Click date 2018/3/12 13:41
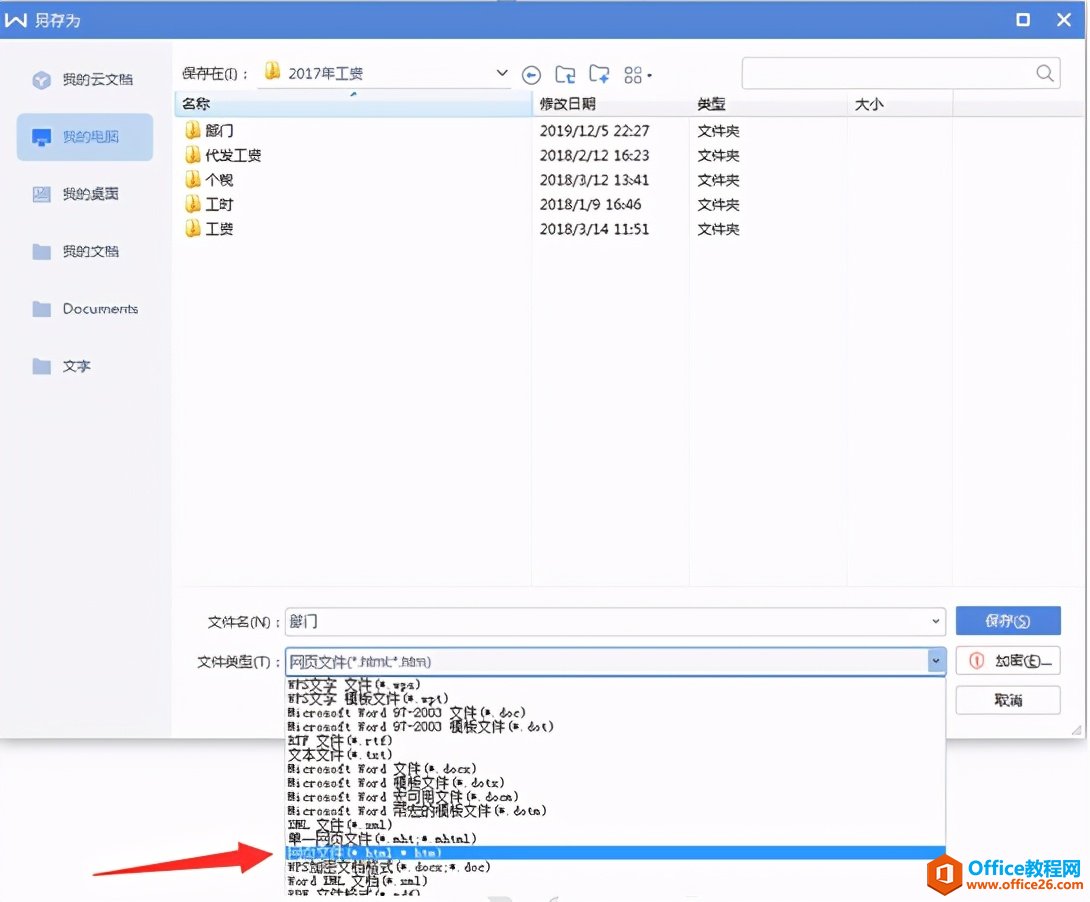The image size is (1090, 902). pos(594,180)
